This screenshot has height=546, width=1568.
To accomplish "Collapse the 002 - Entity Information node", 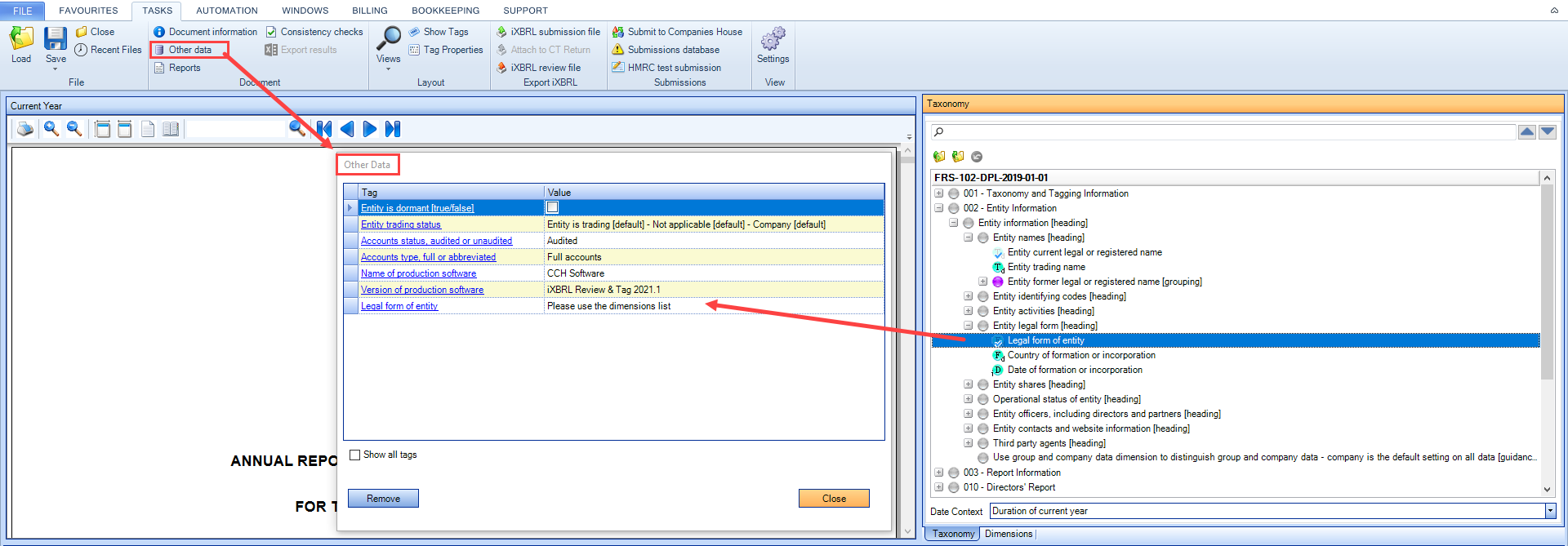I will pyautogui.click(x=939, y=208).
